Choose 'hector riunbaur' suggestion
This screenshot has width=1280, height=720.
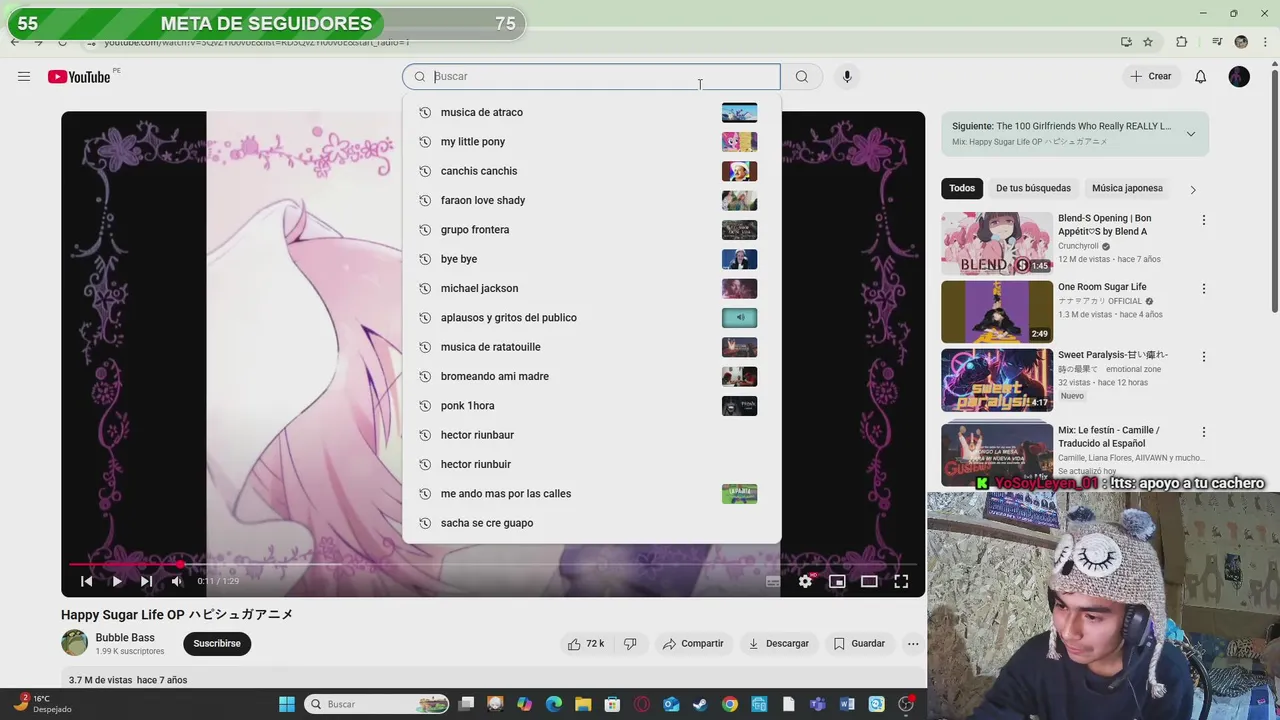click(x=591, y=435)
